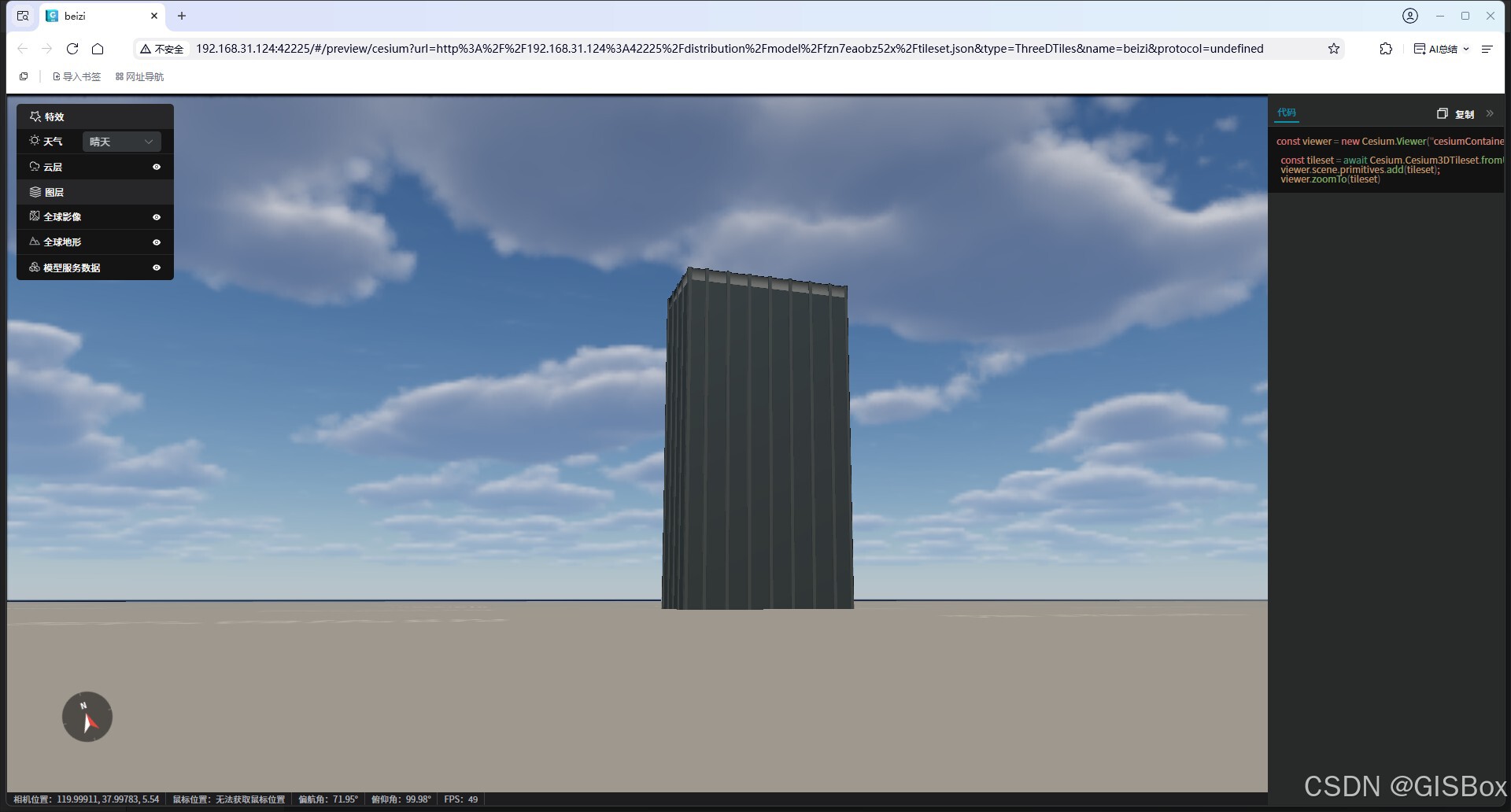Select the 代码 code tab
1511x812 pixels.
[x=1287, y=113]
